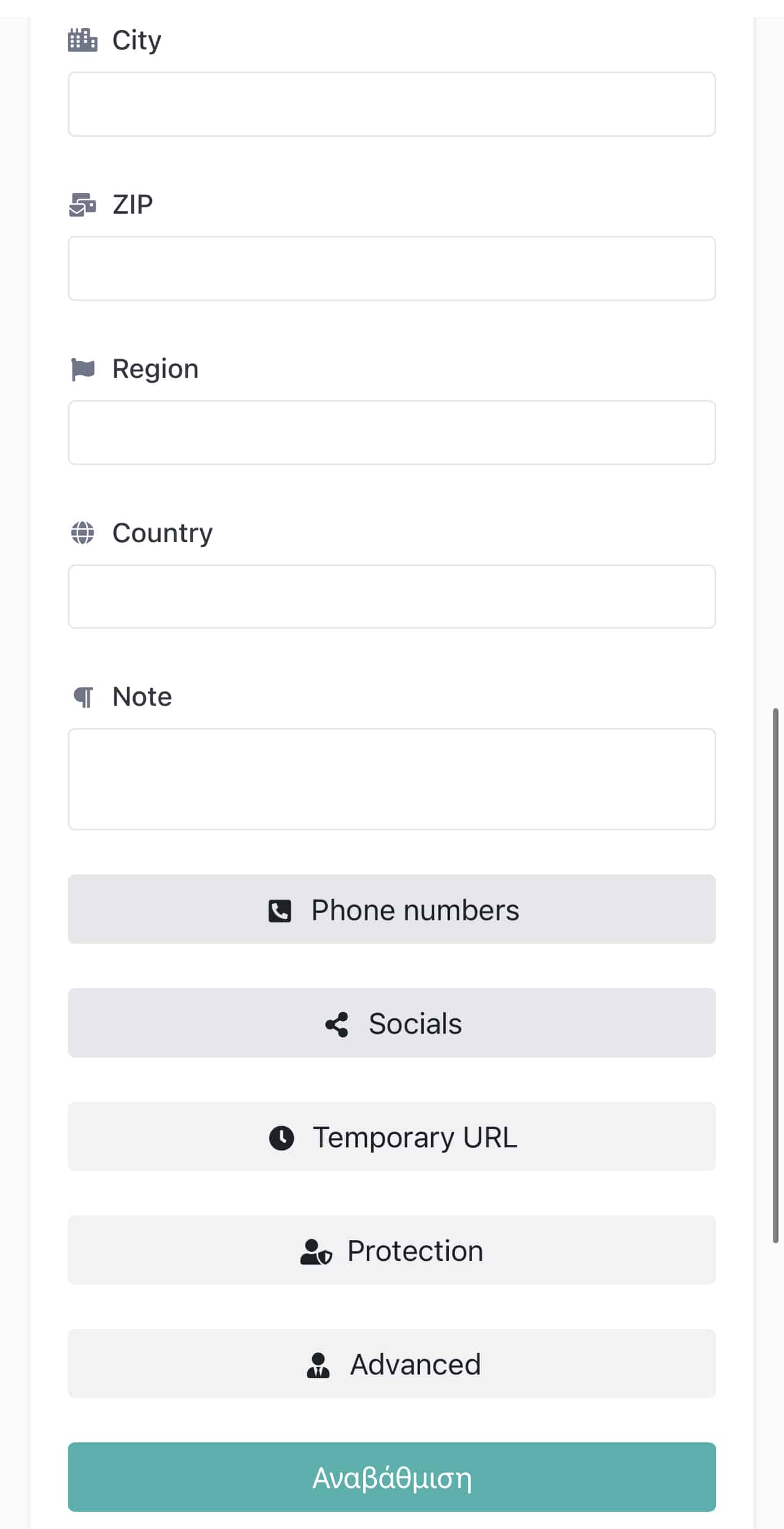The width and height of the screenshot is (784, 1529).
Task: Click the phone icon in Phone numbers
Action: tap(280, 910)
